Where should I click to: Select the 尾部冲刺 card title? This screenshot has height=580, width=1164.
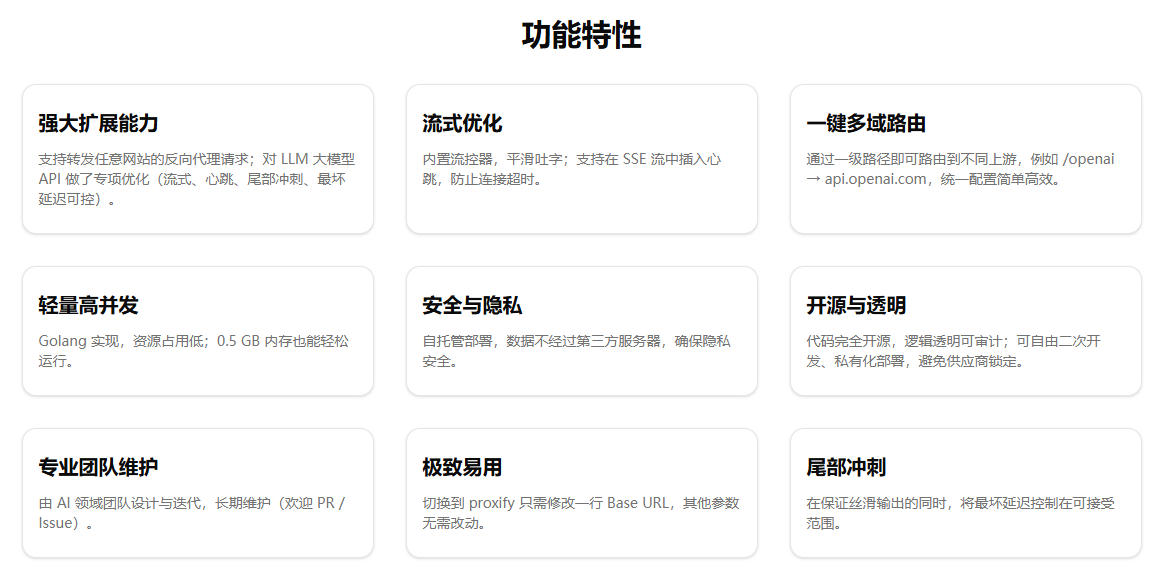click(846, 468)
